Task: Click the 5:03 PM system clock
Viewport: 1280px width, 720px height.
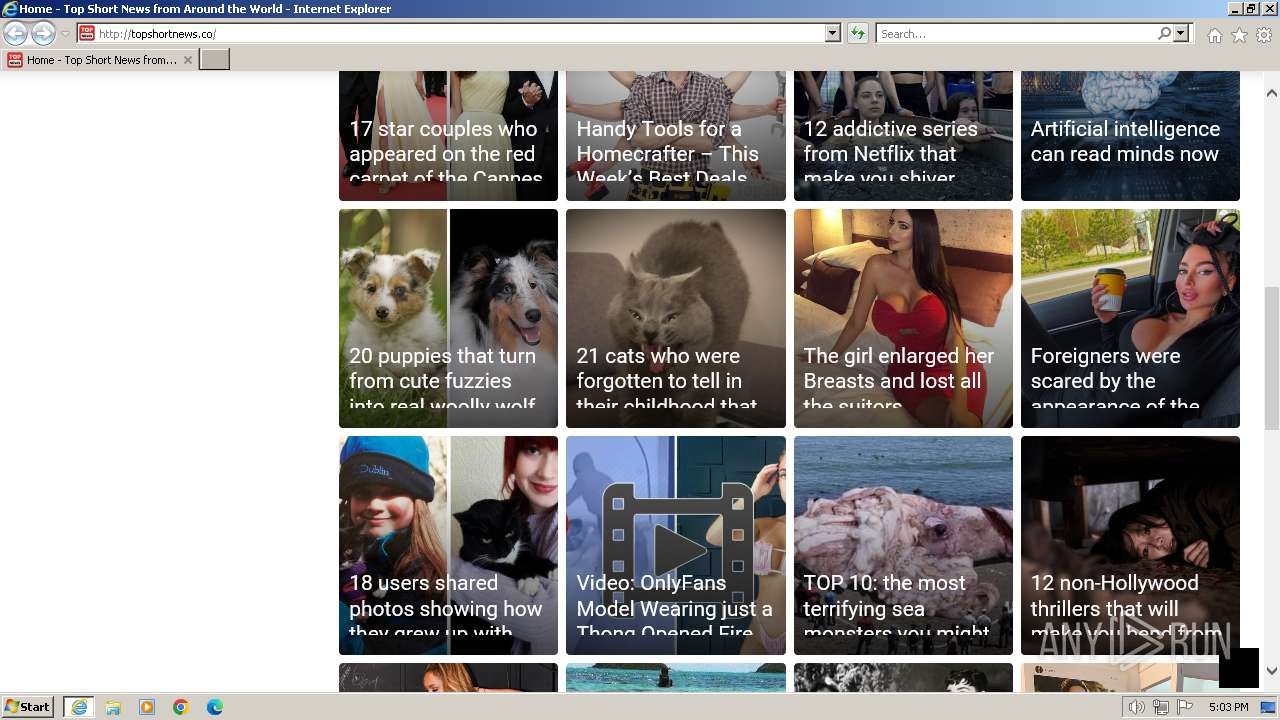Action: 1228,707
